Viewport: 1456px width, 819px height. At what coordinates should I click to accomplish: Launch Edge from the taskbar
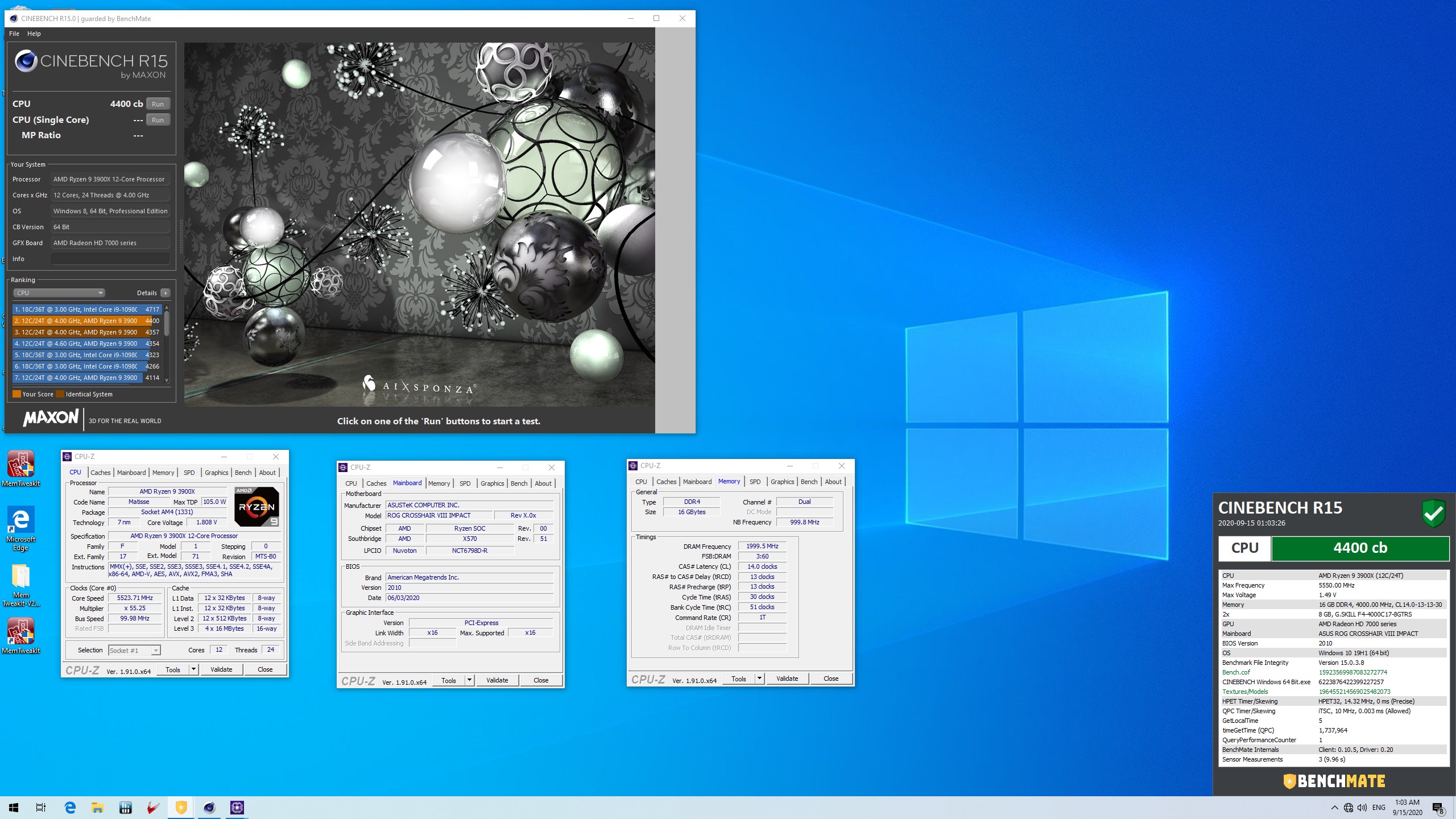[70, 808]
